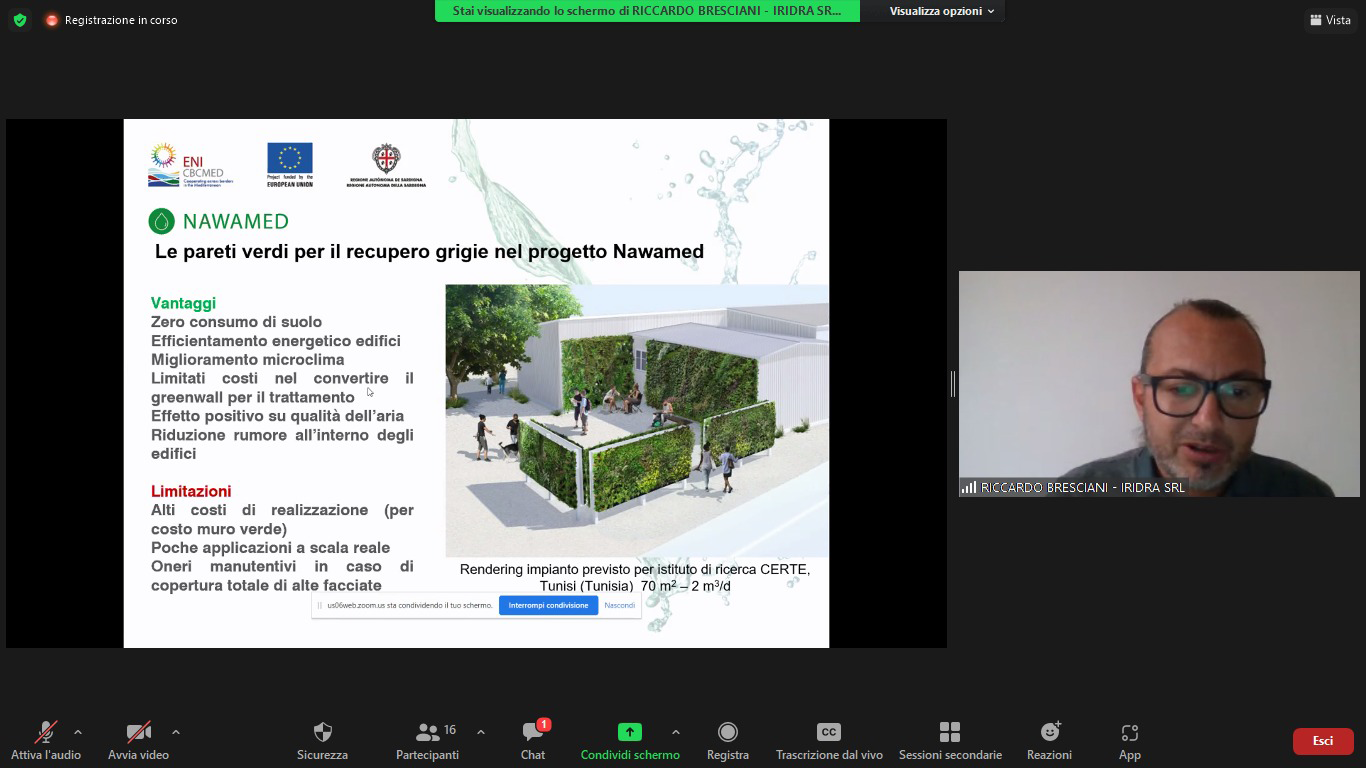
Task: Expand the Visualizza opzioni dropdown
Action: (942, 11)
